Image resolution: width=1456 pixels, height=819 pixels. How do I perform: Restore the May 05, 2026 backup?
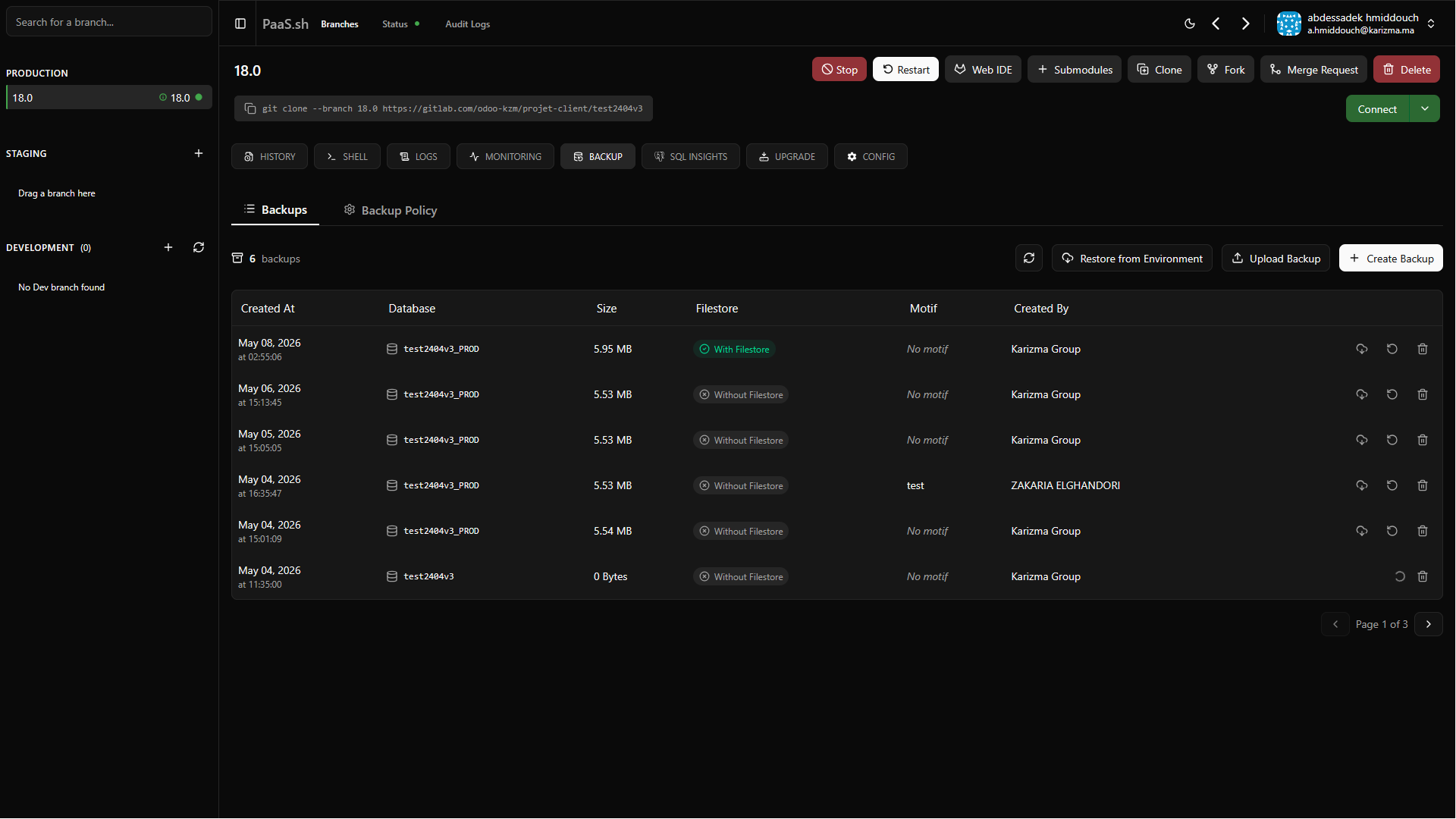tap(1392, 440)
